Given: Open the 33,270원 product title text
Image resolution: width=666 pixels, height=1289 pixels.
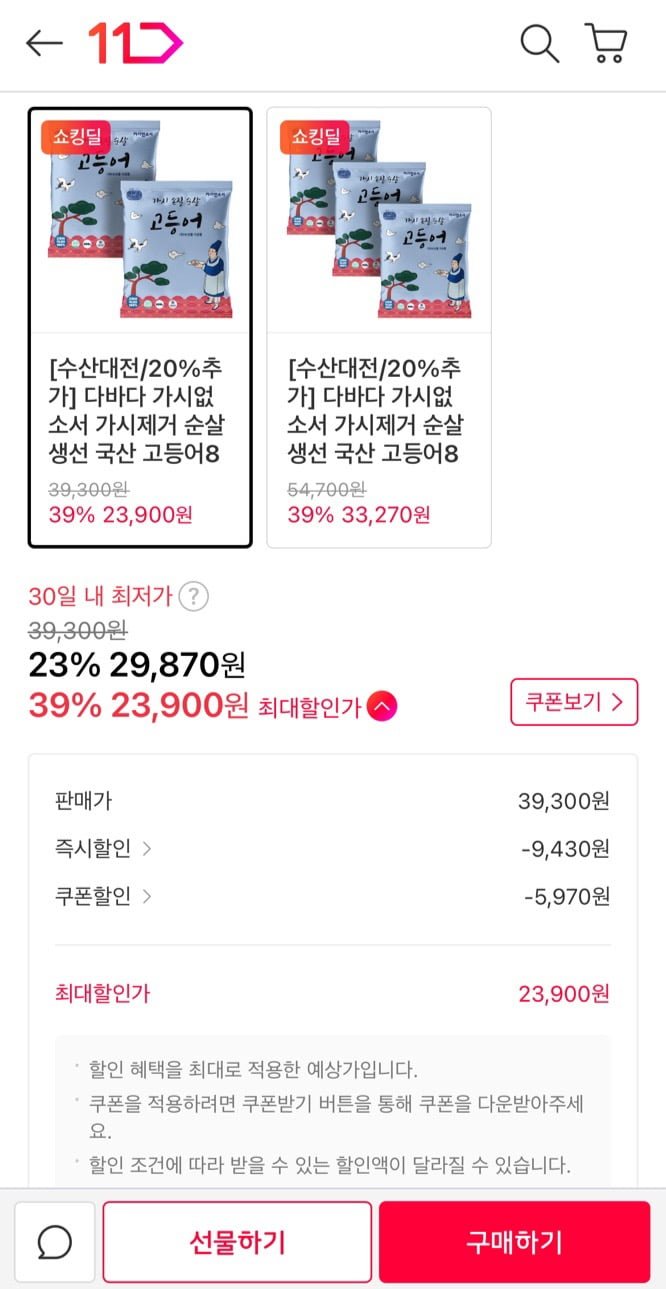Looking at the screenshot, I should 376,410.
